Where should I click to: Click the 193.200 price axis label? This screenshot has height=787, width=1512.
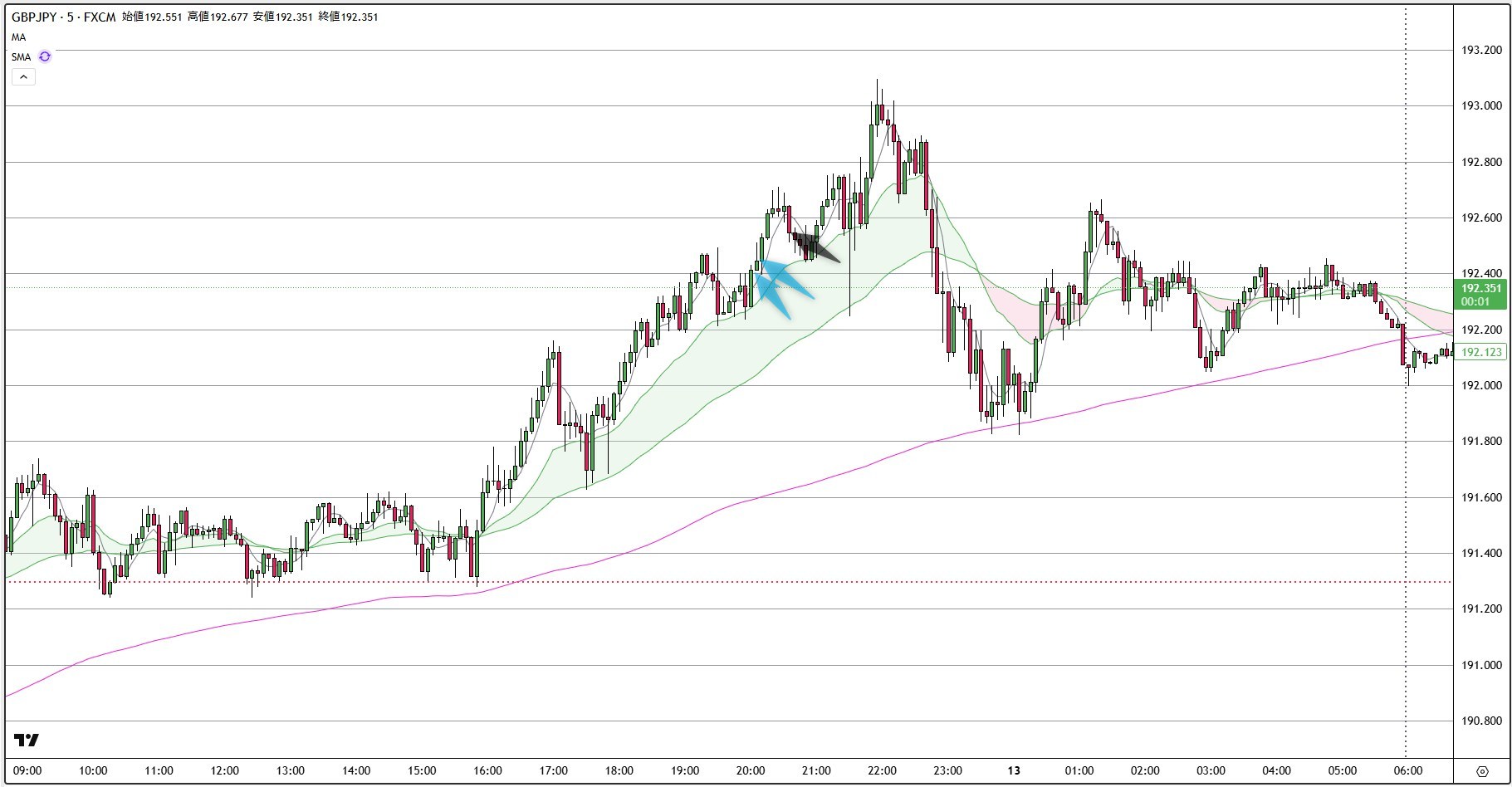coord(1481,50)
